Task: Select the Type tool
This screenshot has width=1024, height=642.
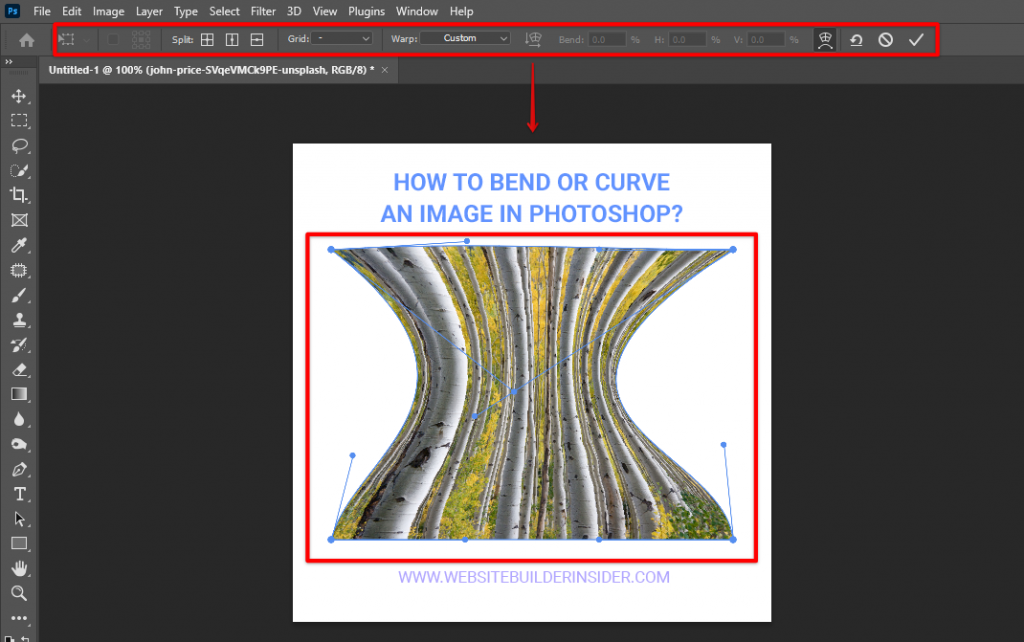Action: [x=20, y=494]
